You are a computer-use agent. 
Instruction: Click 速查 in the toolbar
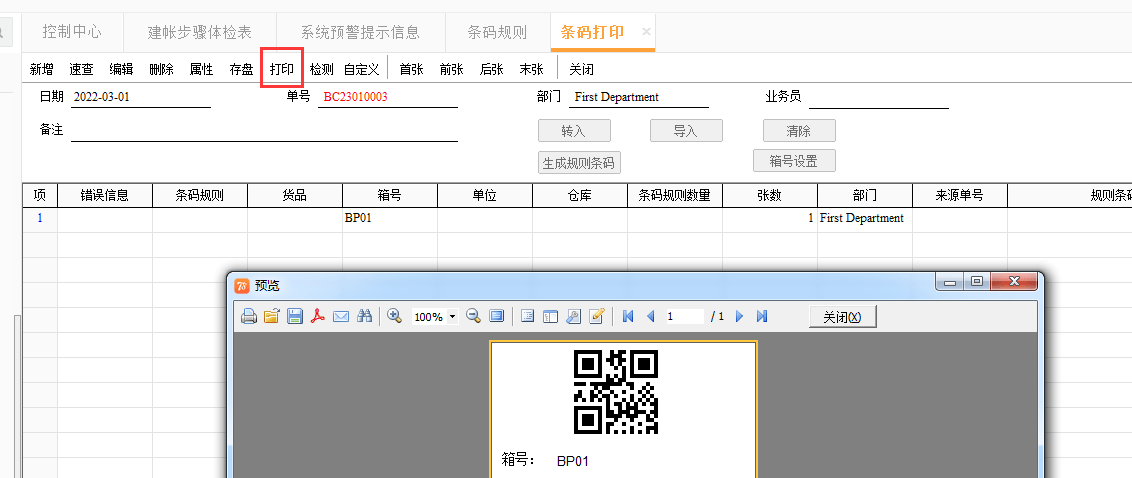click(81, 69)
